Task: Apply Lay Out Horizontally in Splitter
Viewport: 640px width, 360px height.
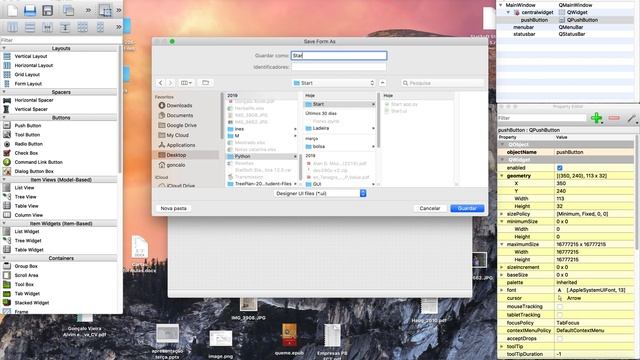Action: click(47, 27)
